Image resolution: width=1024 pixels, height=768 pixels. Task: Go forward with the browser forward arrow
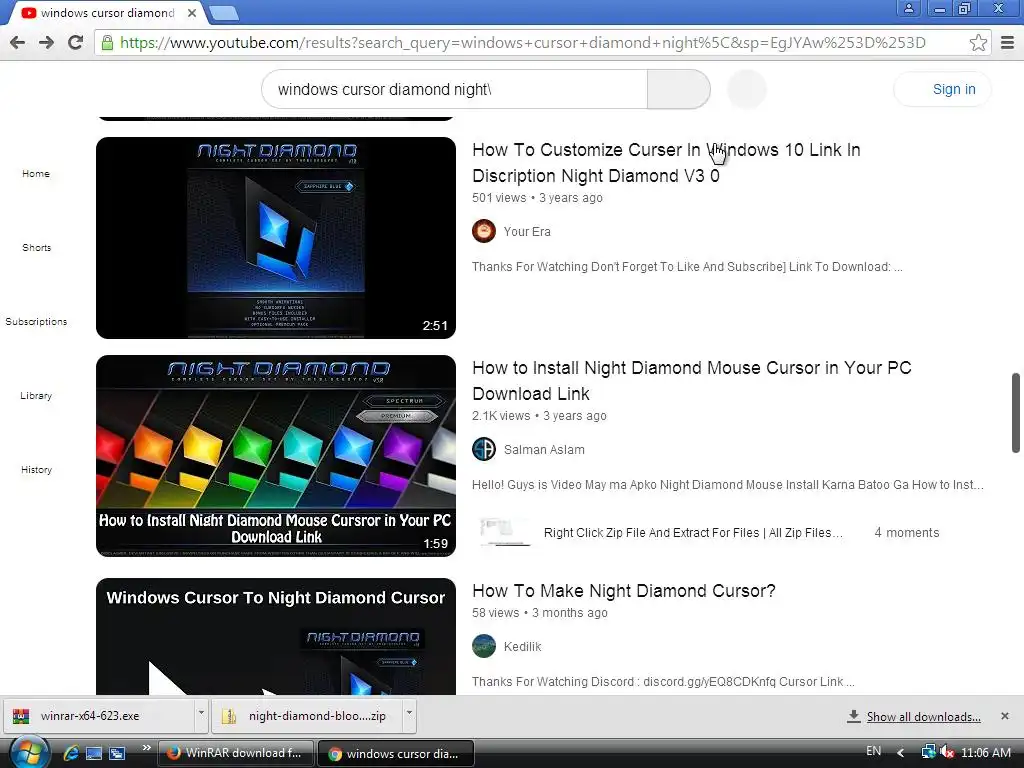point(46,42)
